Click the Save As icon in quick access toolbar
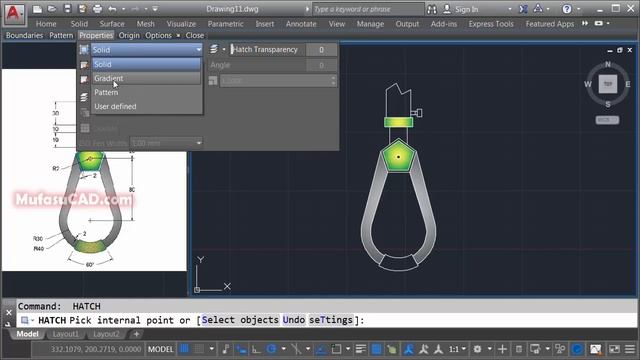The height and width of the screenshot is (360, 640). [82, 9]
